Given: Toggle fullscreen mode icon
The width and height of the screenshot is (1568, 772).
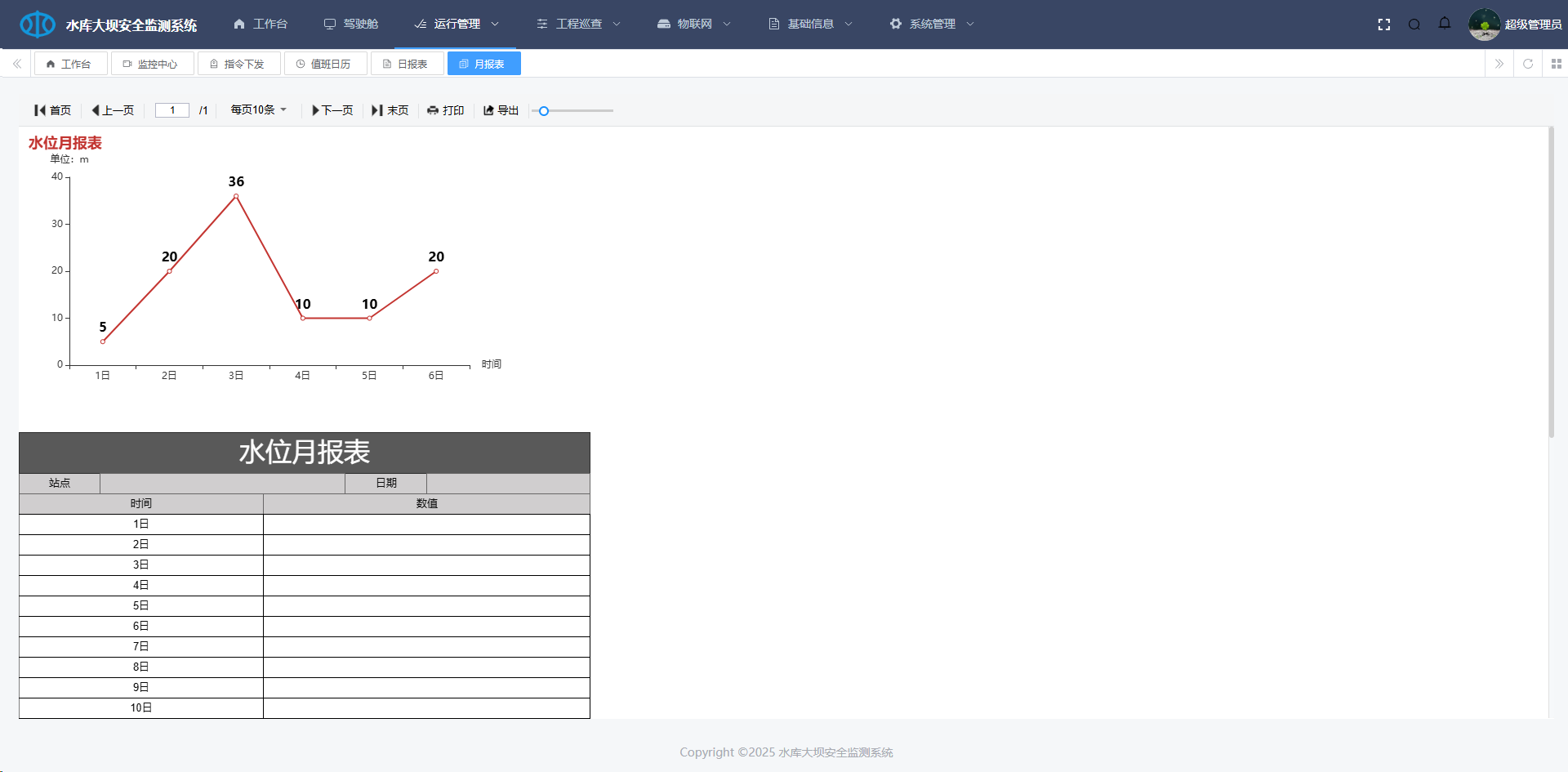Looking at the screenshot, I should pyautogui.click(x=1384, y=25).
